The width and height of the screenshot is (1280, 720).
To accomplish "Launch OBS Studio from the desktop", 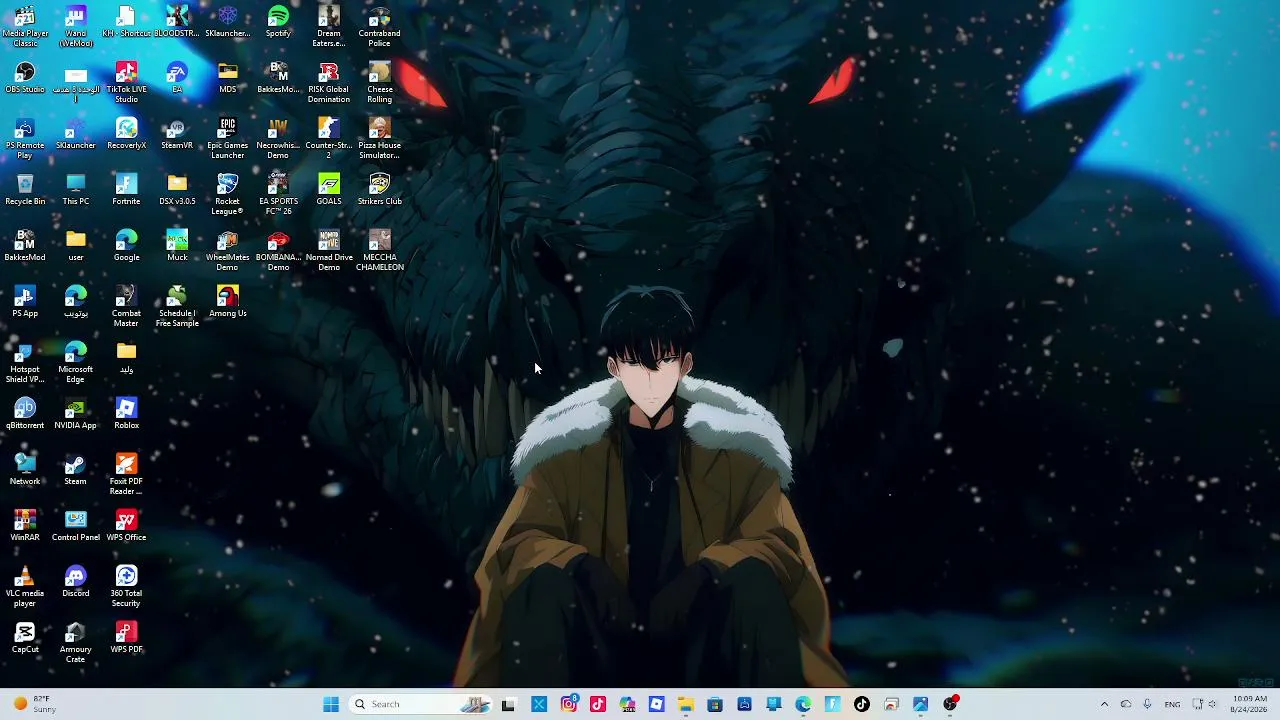I will point(25,79).
